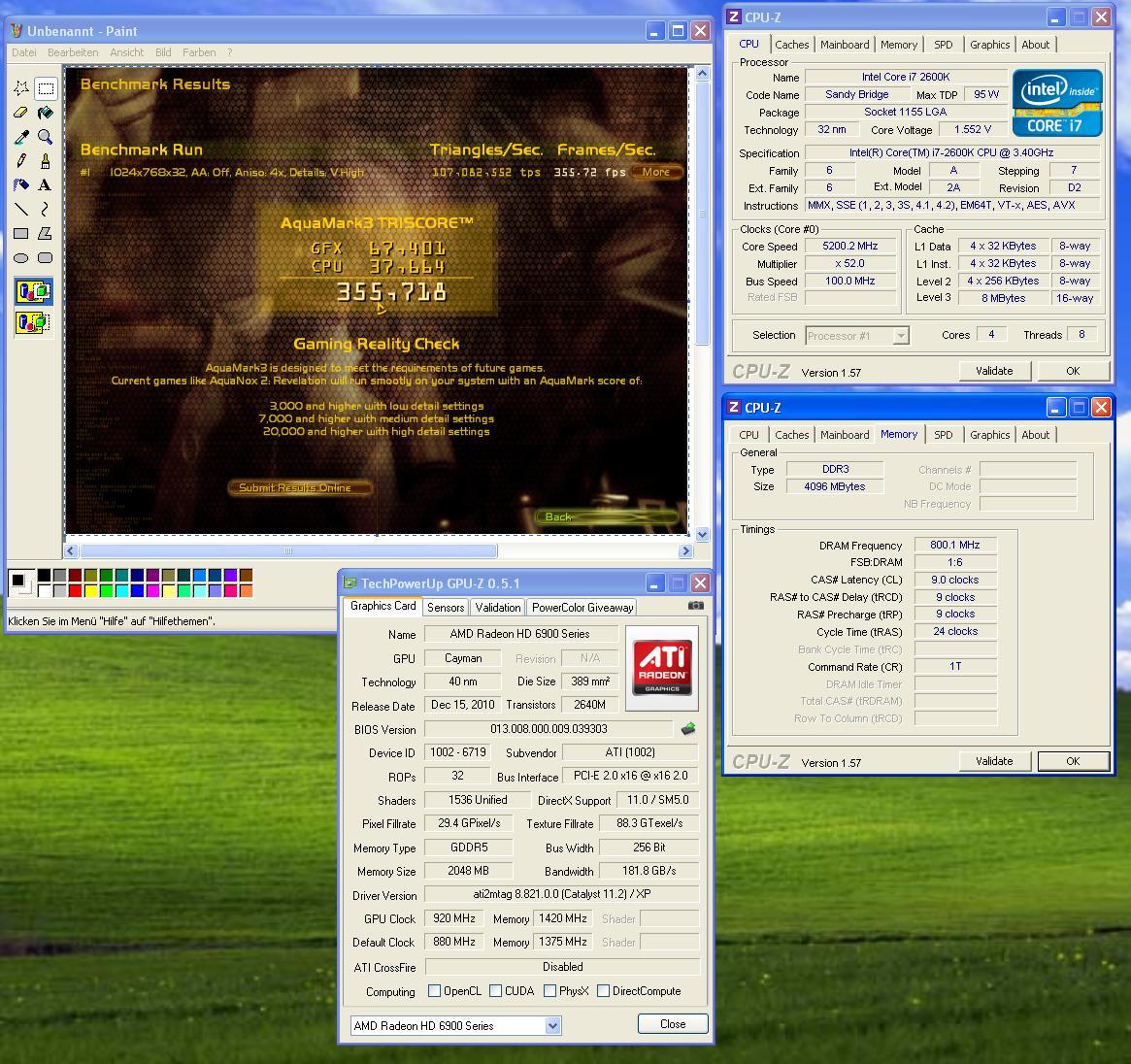Open the About tab in bottom CPU-Z window
The image size is (1131, 1064).
pyautogui.click(x=1035, y=435)
